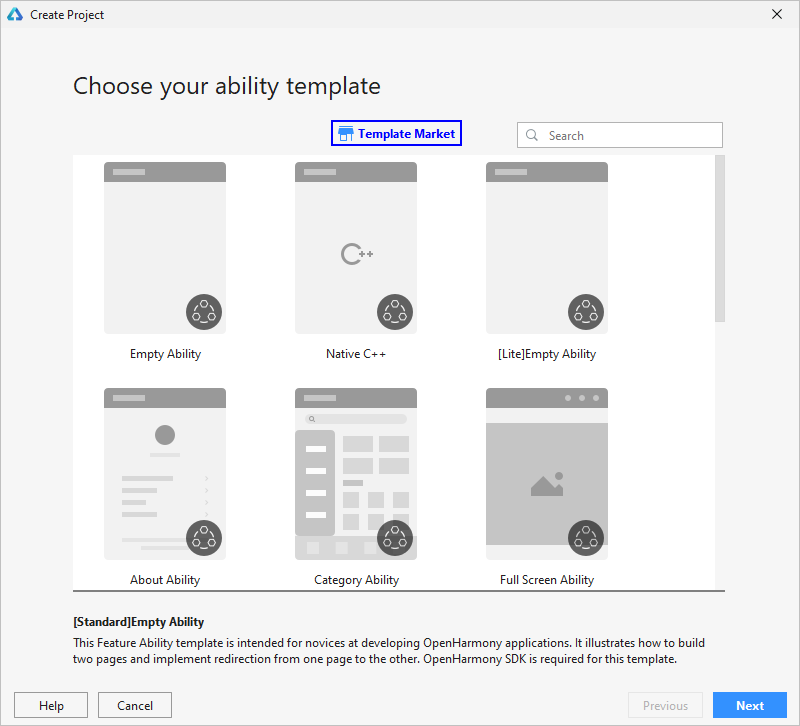The image size is (800, 726).
Task: Click the Next button
Action: click(749, 705)
